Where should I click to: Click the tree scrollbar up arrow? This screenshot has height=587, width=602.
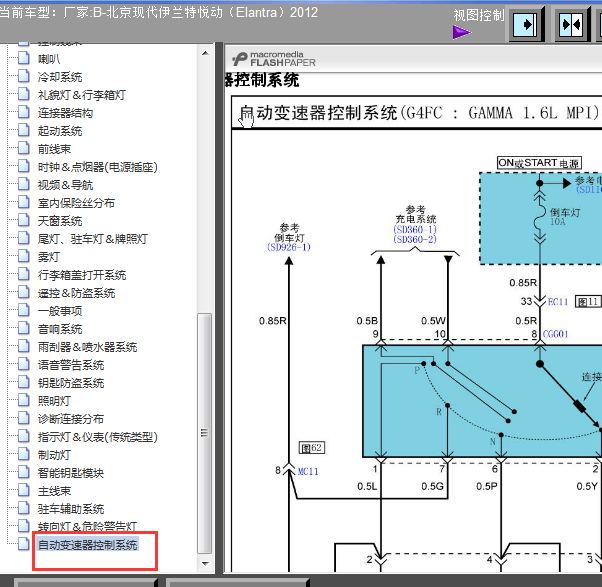point(205,53)
